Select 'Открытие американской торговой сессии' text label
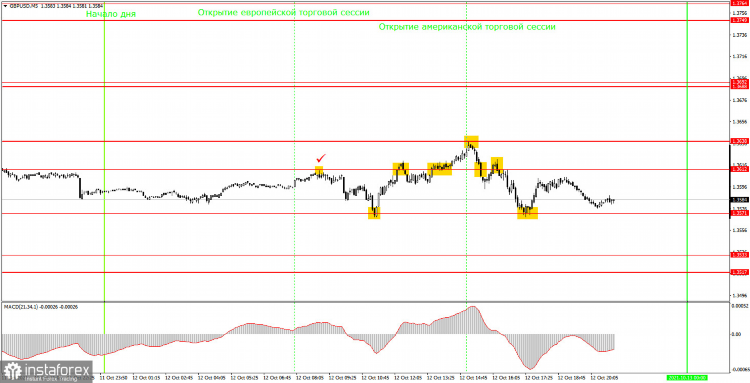The image size is (750, 383). click(467, 27)
